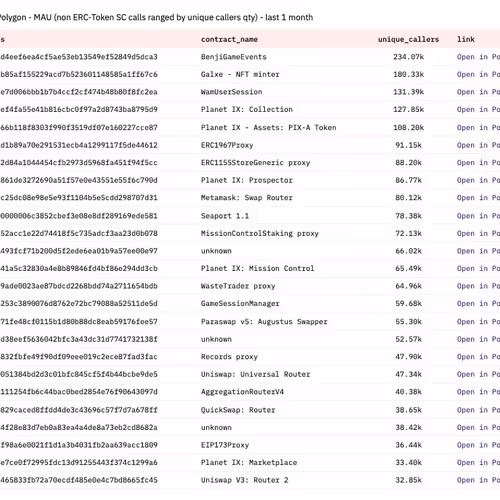The height and width of the screenshot is (500, 500).
Task: Open link in MissionControlStaking proxy row
Action: pyautogui.click(x=478, y=233)
